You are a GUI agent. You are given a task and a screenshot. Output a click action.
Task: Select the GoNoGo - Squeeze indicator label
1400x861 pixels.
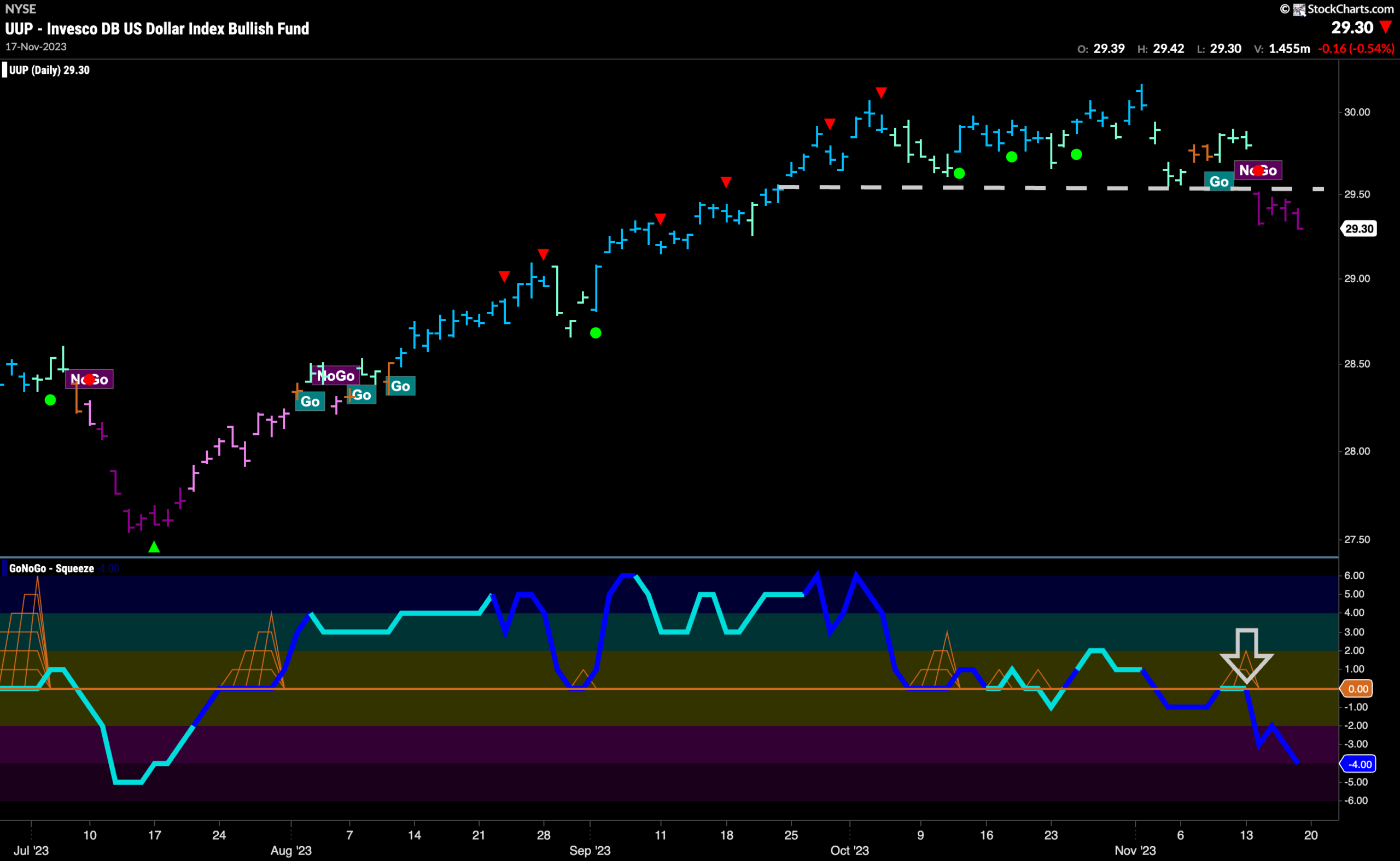click(x=52, y=568)
